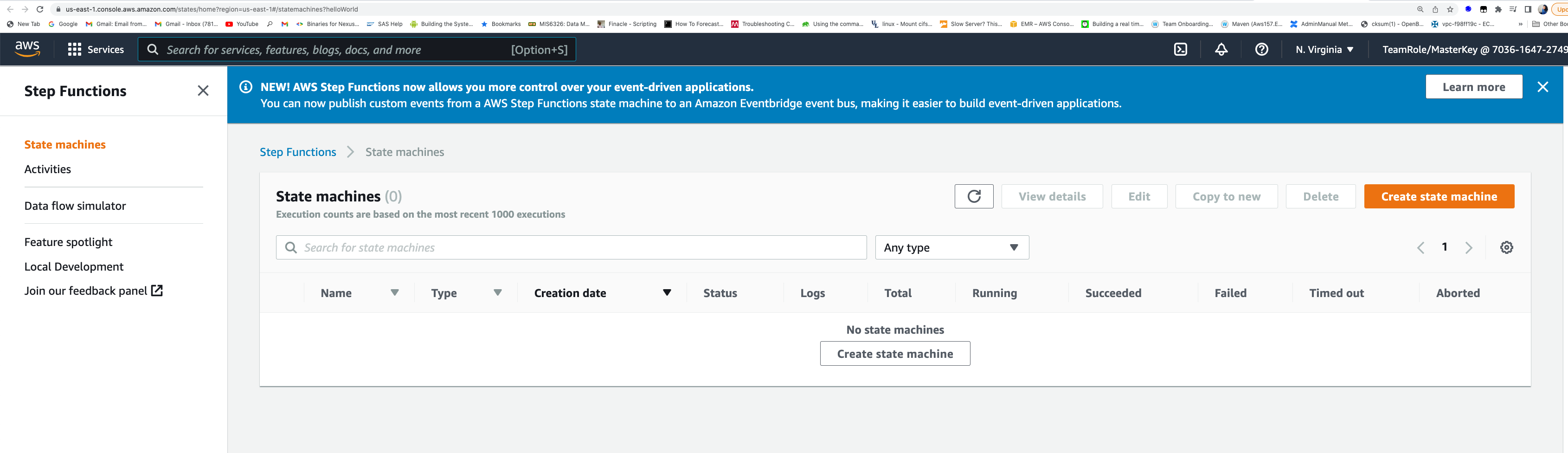Open the TeamRole/MasterKey account menu
This screenshot has height=453, width=1568.
pos(1474,49)
